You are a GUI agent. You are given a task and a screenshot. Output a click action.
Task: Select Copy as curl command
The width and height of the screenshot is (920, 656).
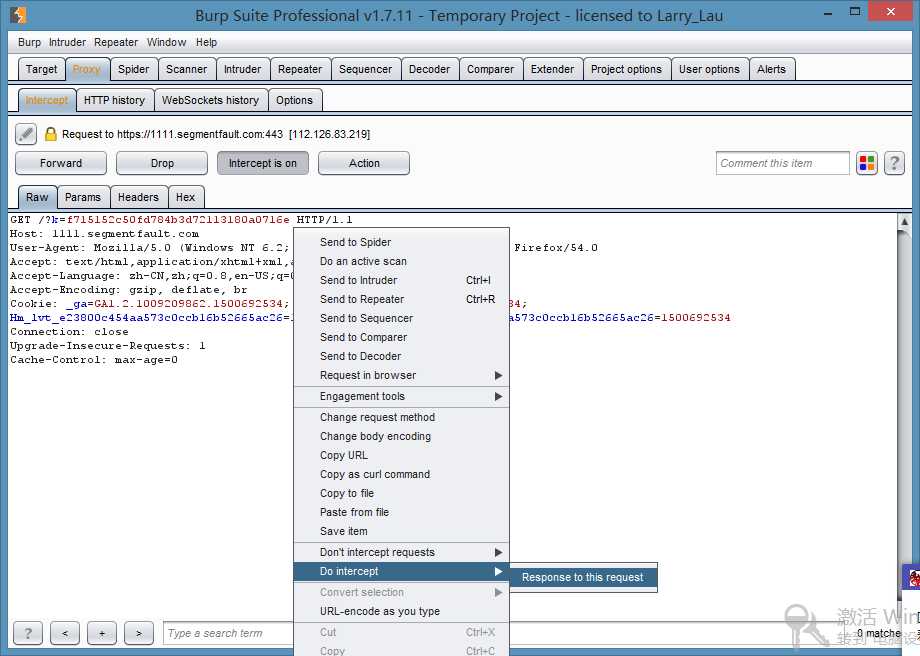coord(401,474)
